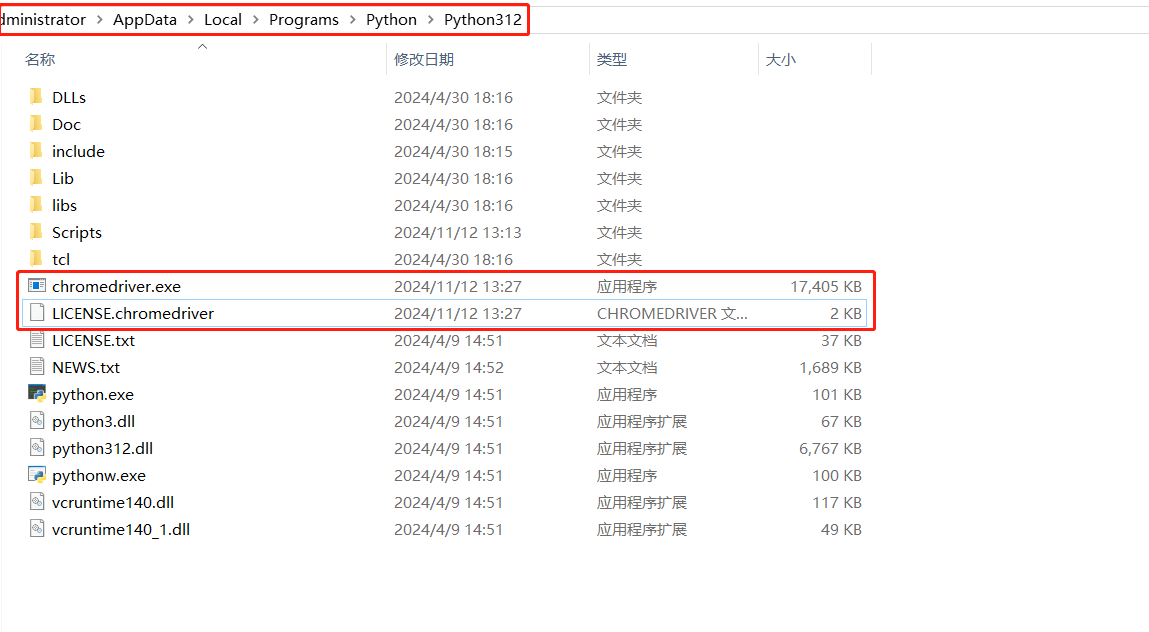Click the 2024/4/9 14:52 date of NEWS.txt
The width and height of the screenshot is (1149, 632).
(x=448, y=368)
